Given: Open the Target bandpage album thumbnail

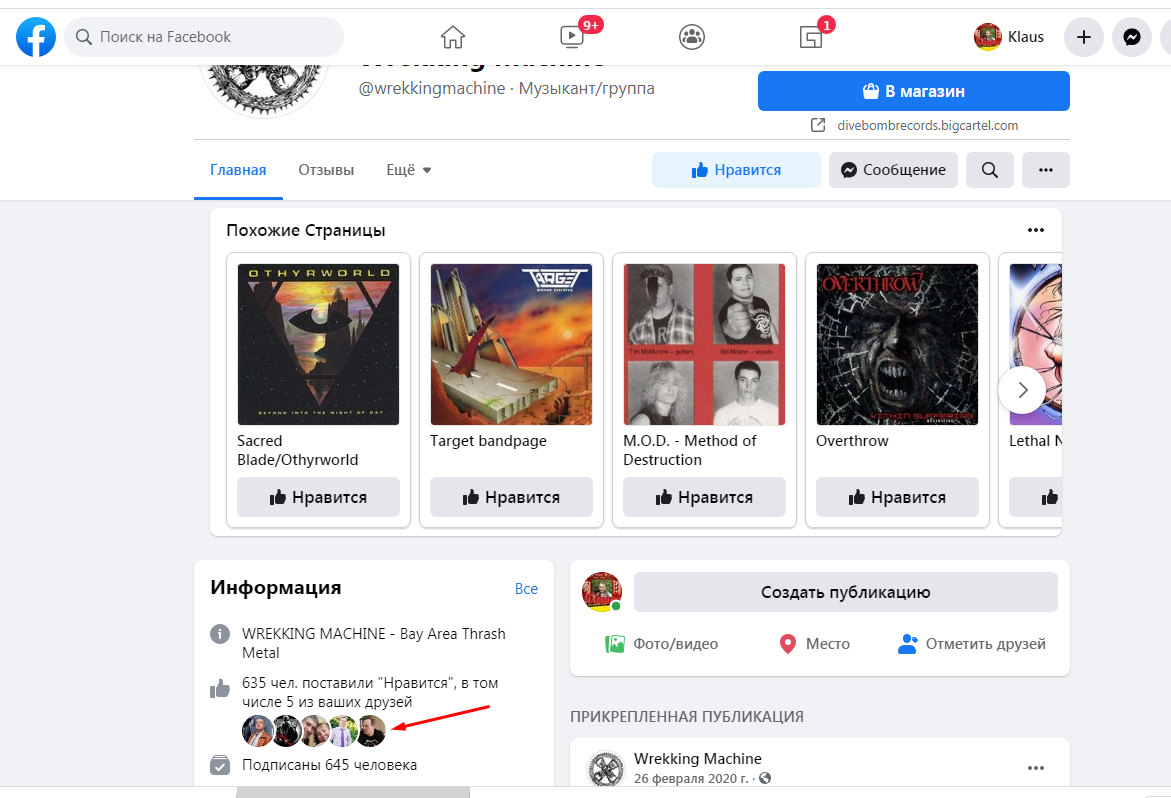Looking at the screenshot, I should pos(512,344).
